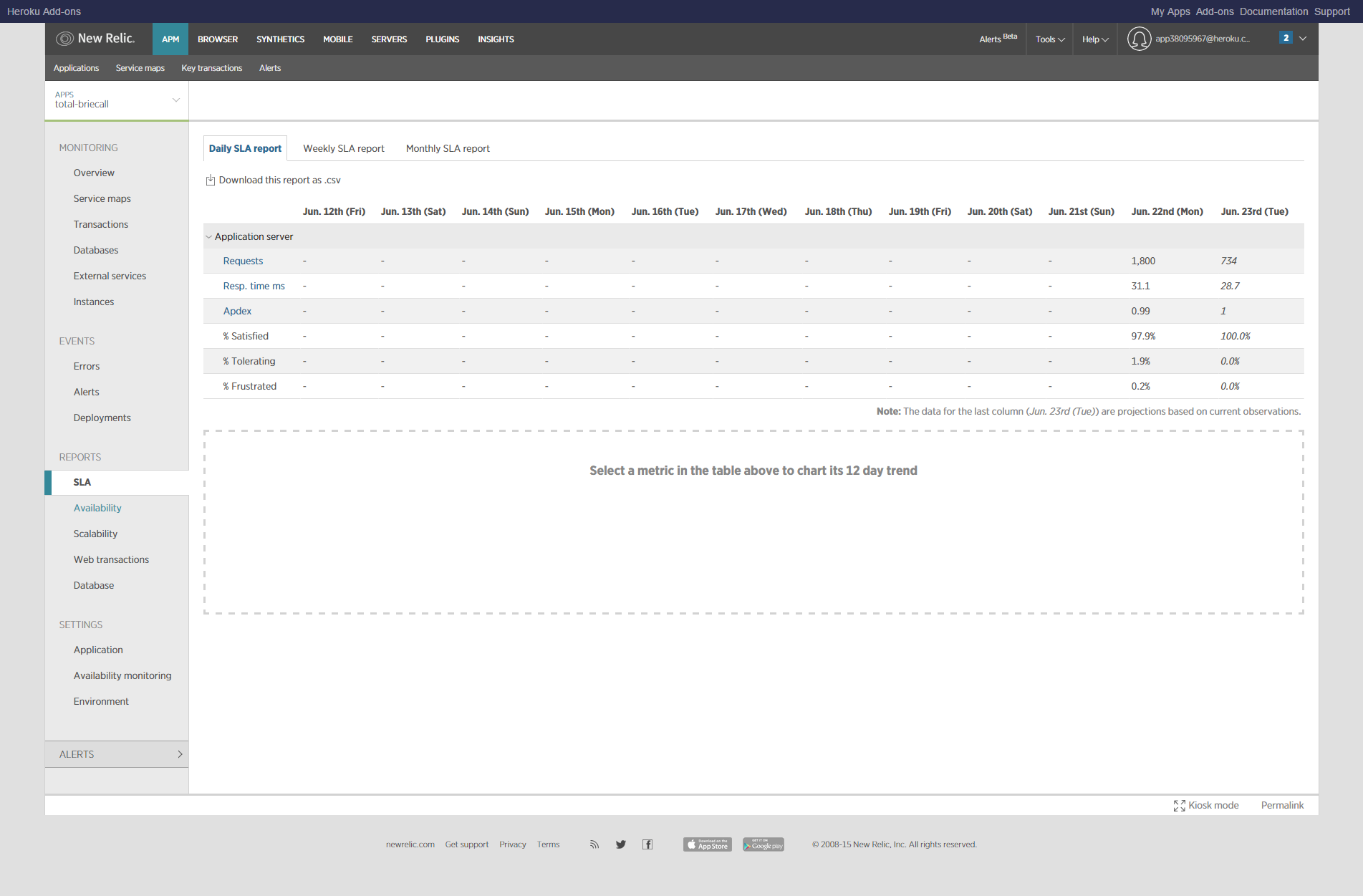
Task: Open the Get support footer link
Action: tap(467, 844)
